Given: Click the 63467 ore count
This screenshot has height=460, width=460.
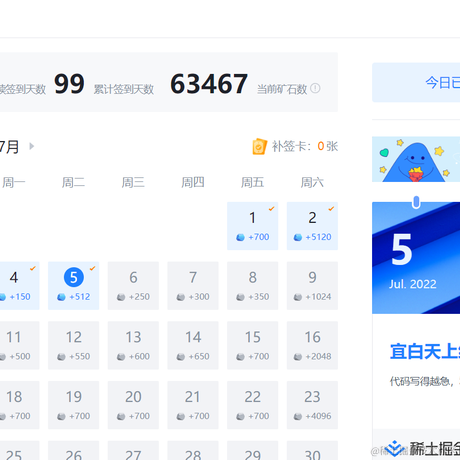Looking at the screenshot, I should tap(209, 84).
